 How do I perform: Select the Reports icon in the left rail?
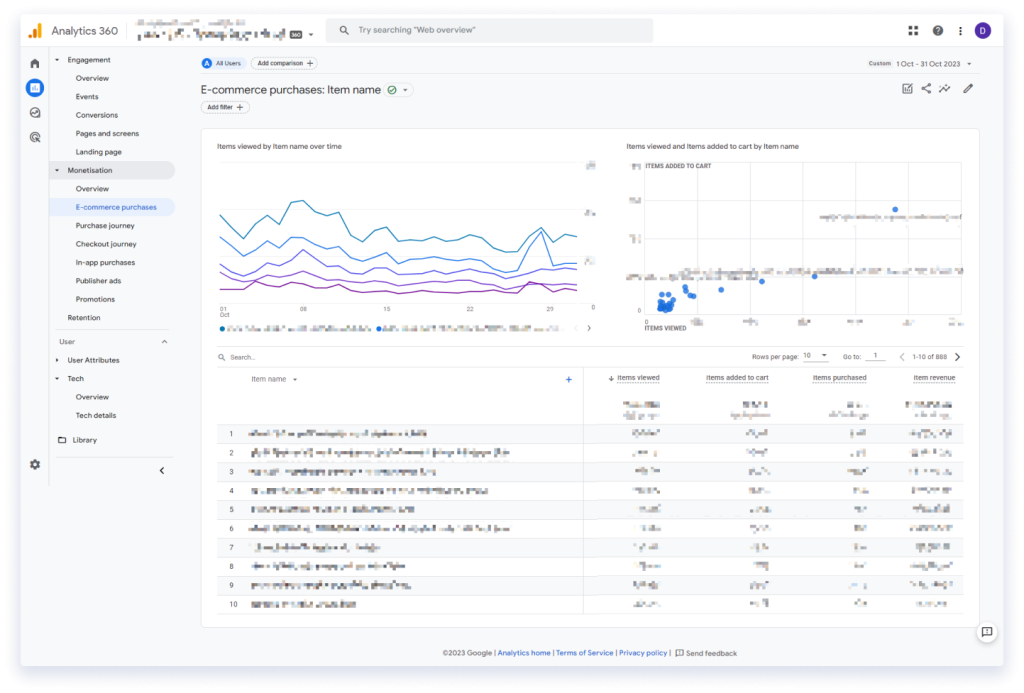click(x=34, y=88)
